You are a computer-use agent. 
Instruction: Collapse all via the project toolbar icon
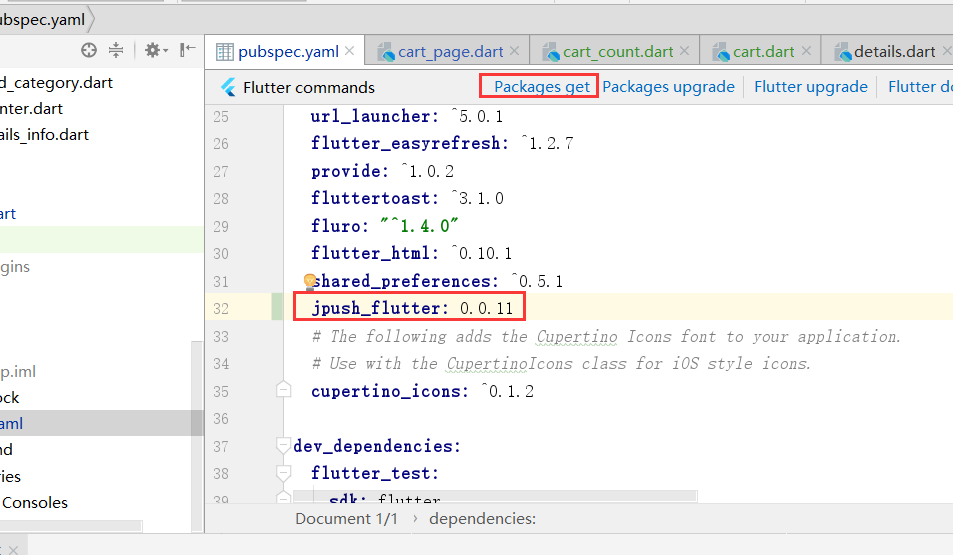[x=115, y=50]
